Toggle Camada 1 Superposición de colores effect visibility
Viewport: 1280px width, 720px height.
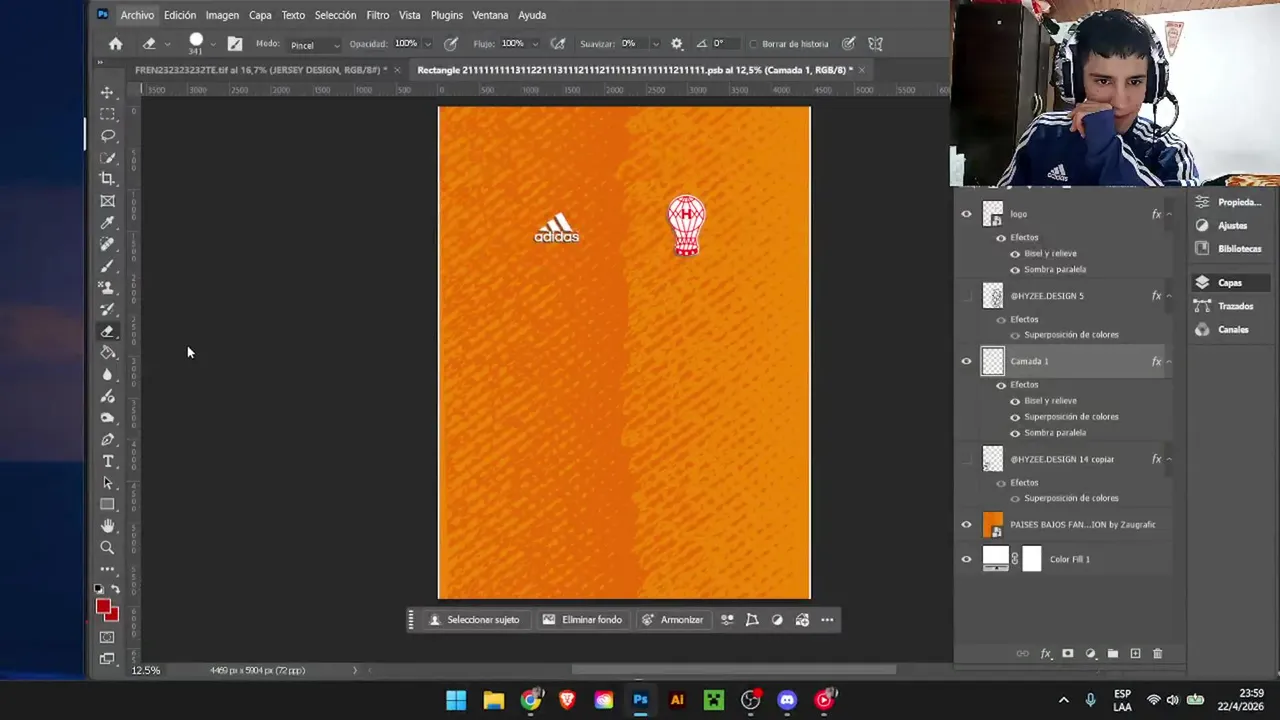coord(1015,417)
